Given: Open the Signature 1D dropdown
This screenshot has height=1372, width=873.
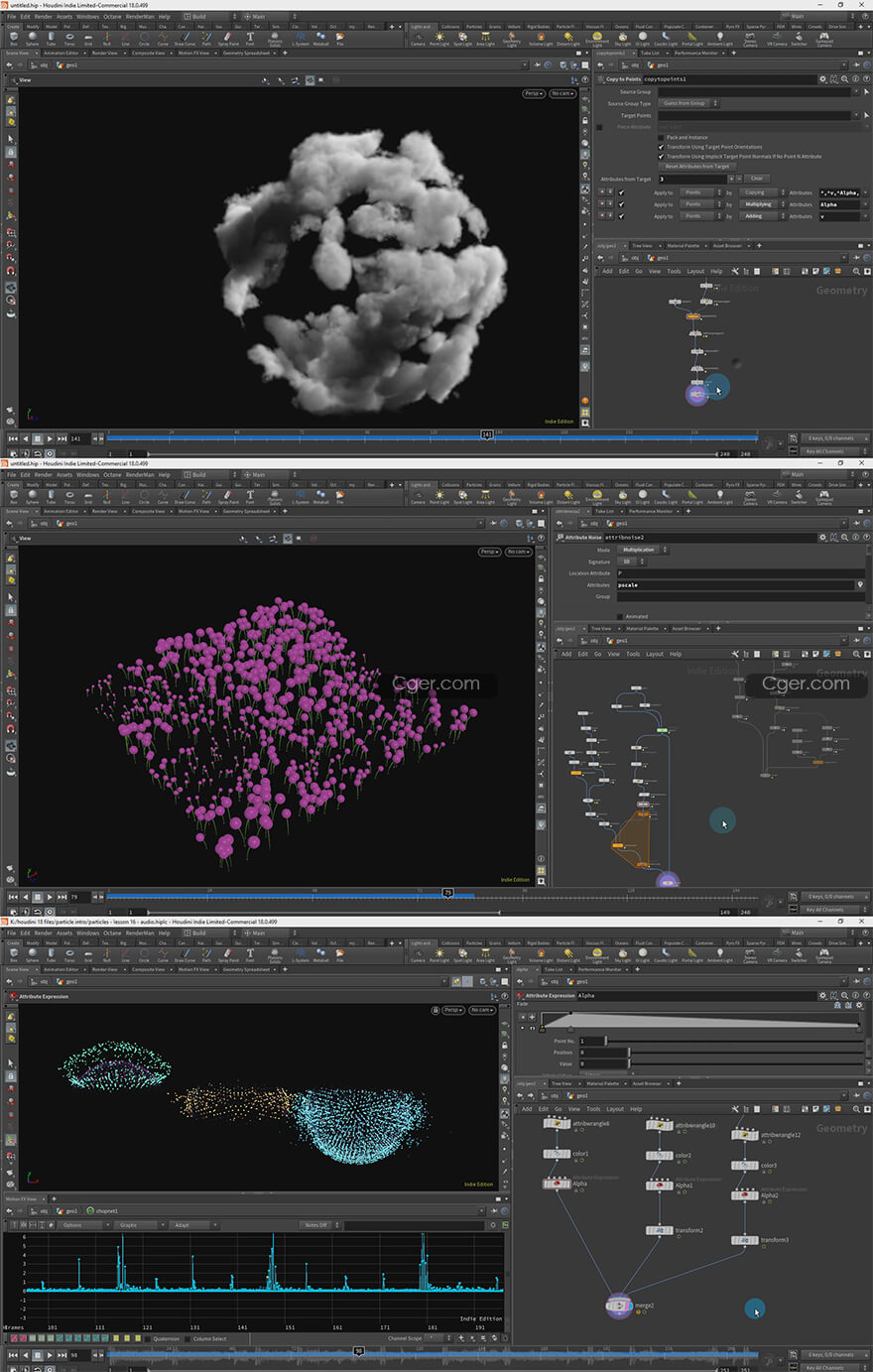Looking at the screenshot, I should pyautogui.click(x=631, y=561).
